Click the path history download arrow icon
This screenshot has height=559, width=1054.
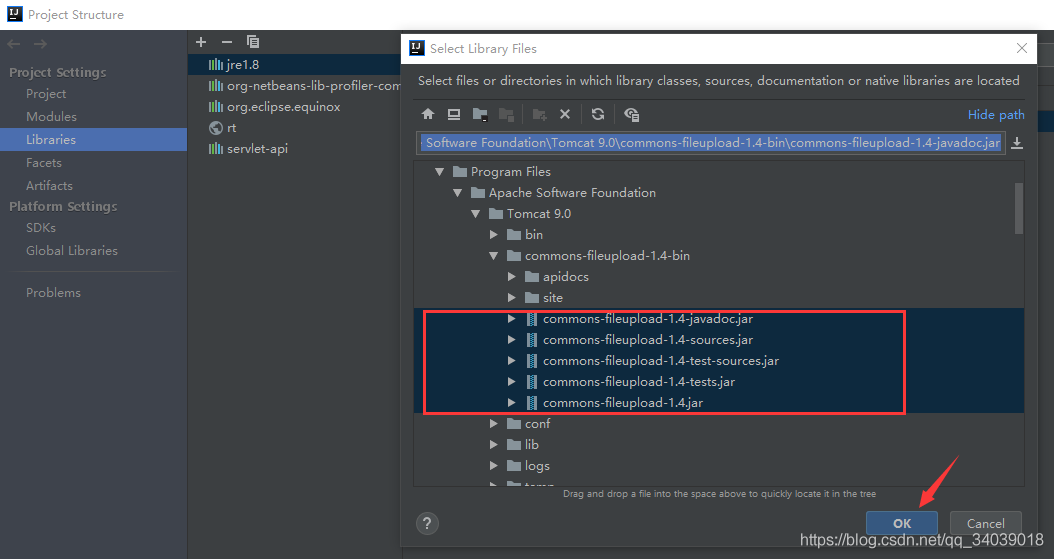(1017, 143)
